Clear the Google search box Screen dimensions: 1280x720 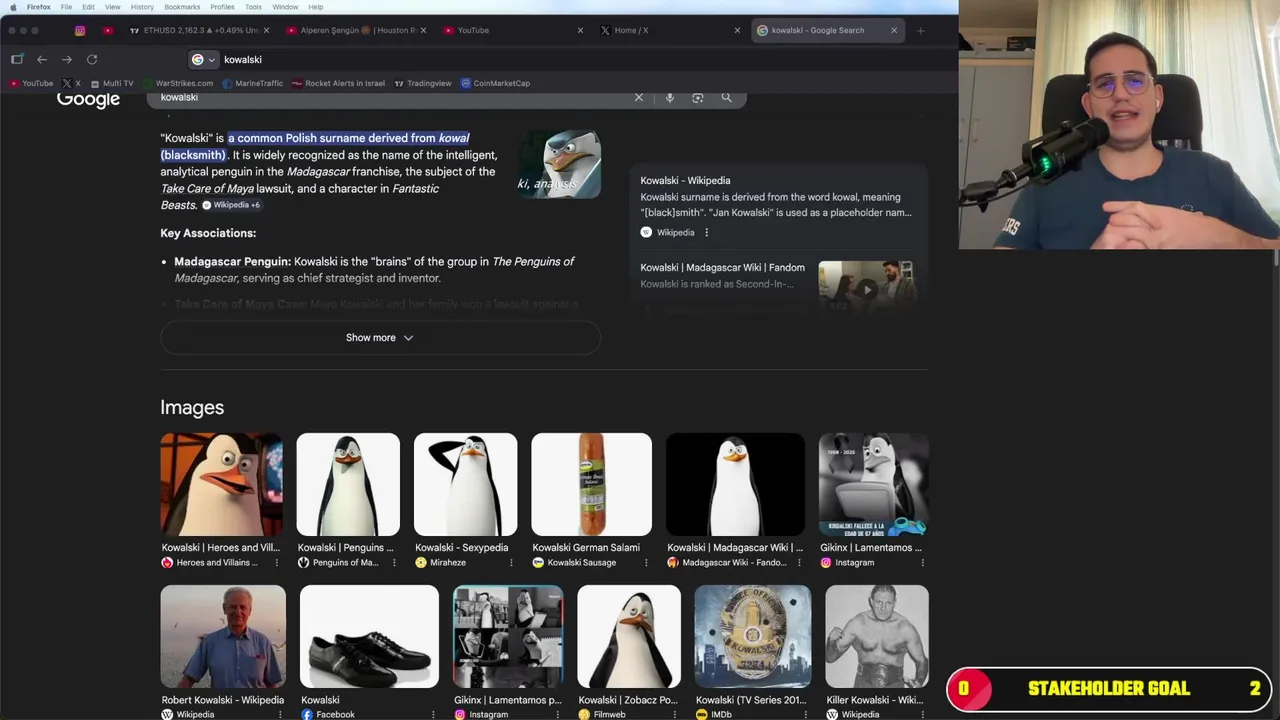(x=639, y=97)
